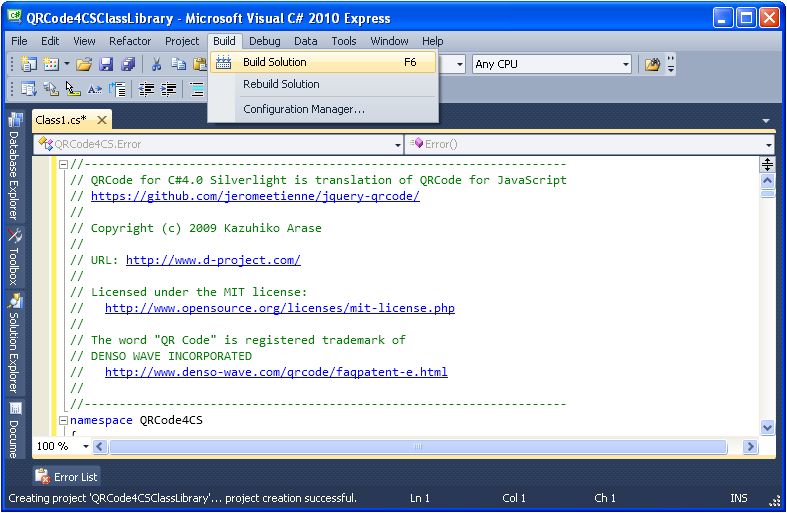
Task: Click the Display Object Member List icon
Action: (x=29, y=89)
